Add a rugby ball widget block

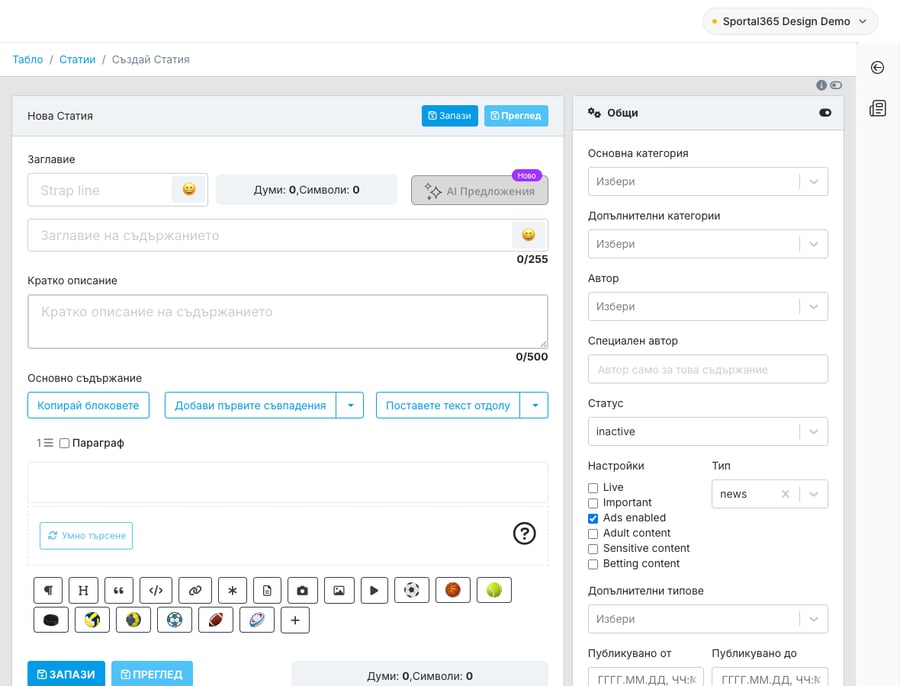tap(257, 620)
